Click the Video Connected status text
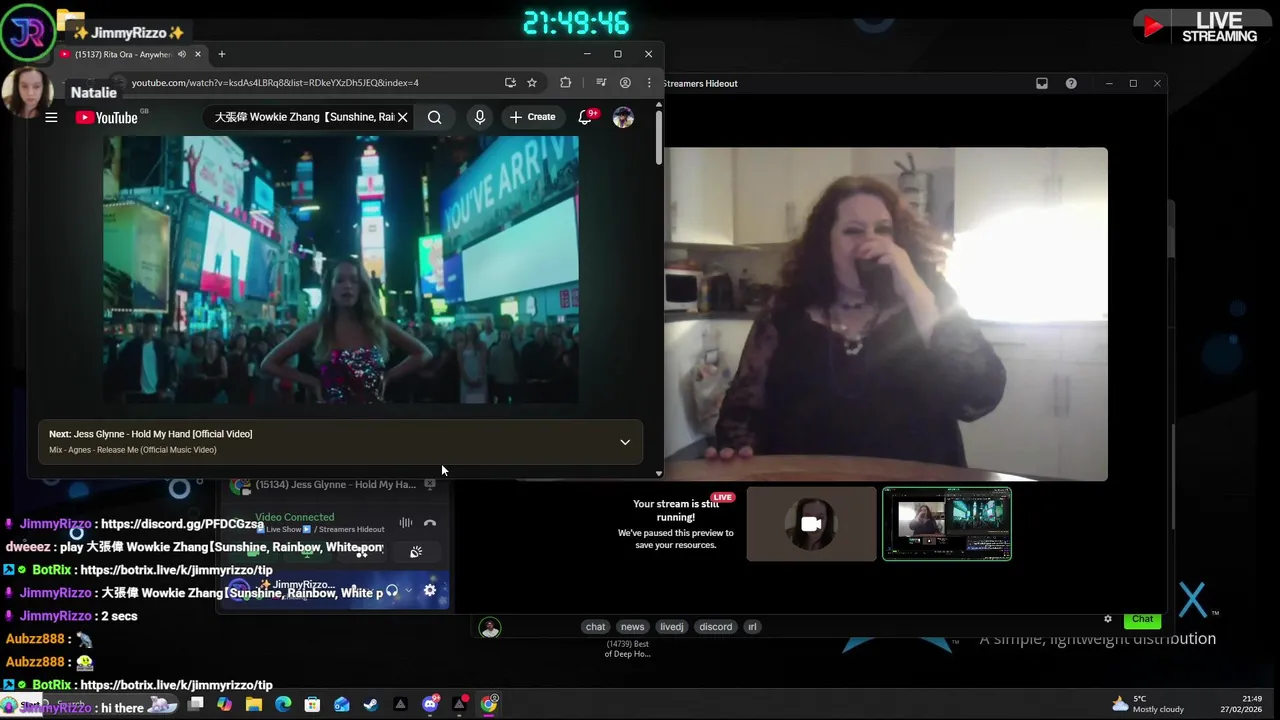This screenshot has height=720, width=1280. click(295, 517)
